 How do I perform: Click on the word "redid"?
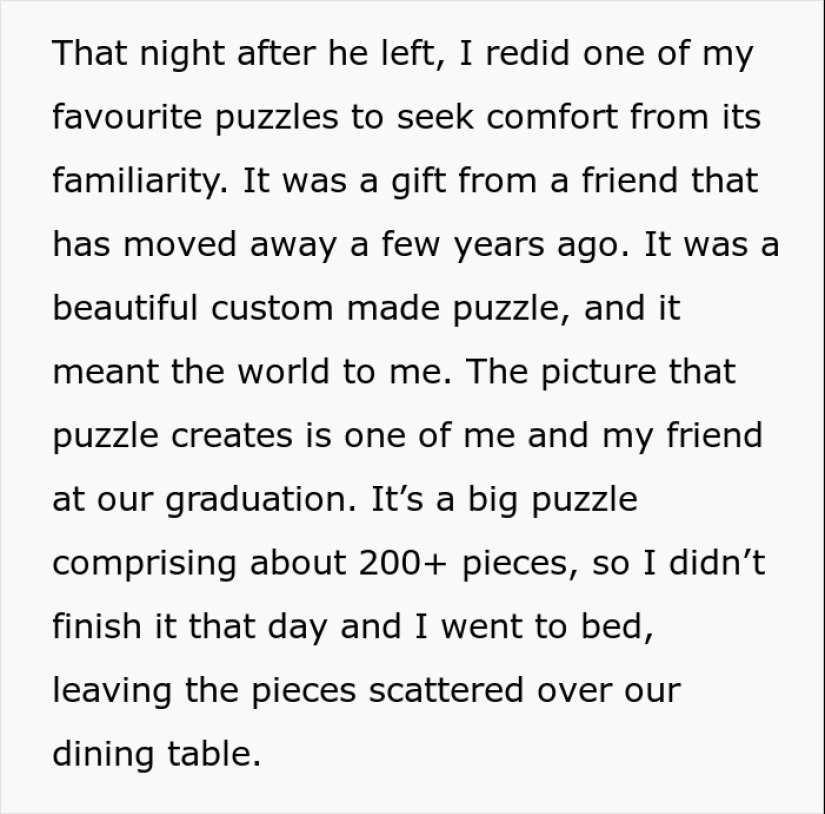point(536,54)
